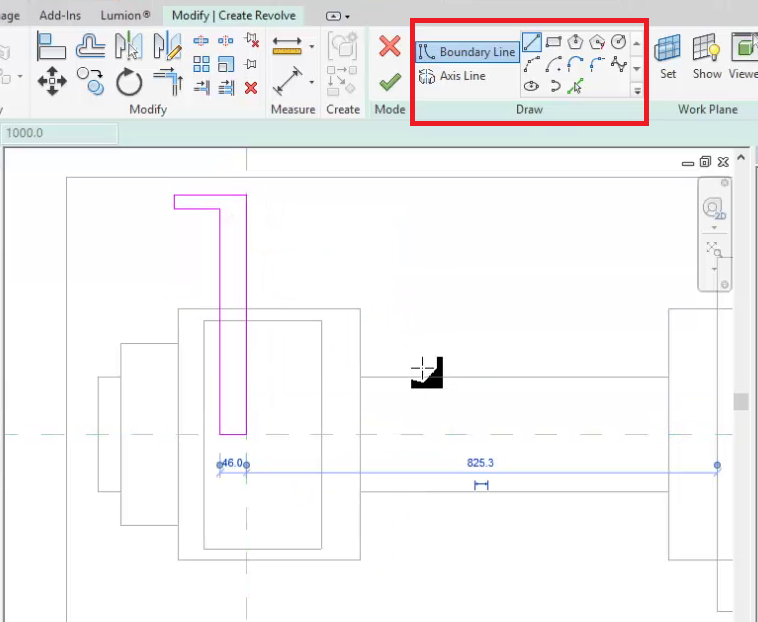Select the Modify | Create Revolve tab
The height and width of the screenshot is (622, 758).
pyautogui.click(x=234, y=15)
